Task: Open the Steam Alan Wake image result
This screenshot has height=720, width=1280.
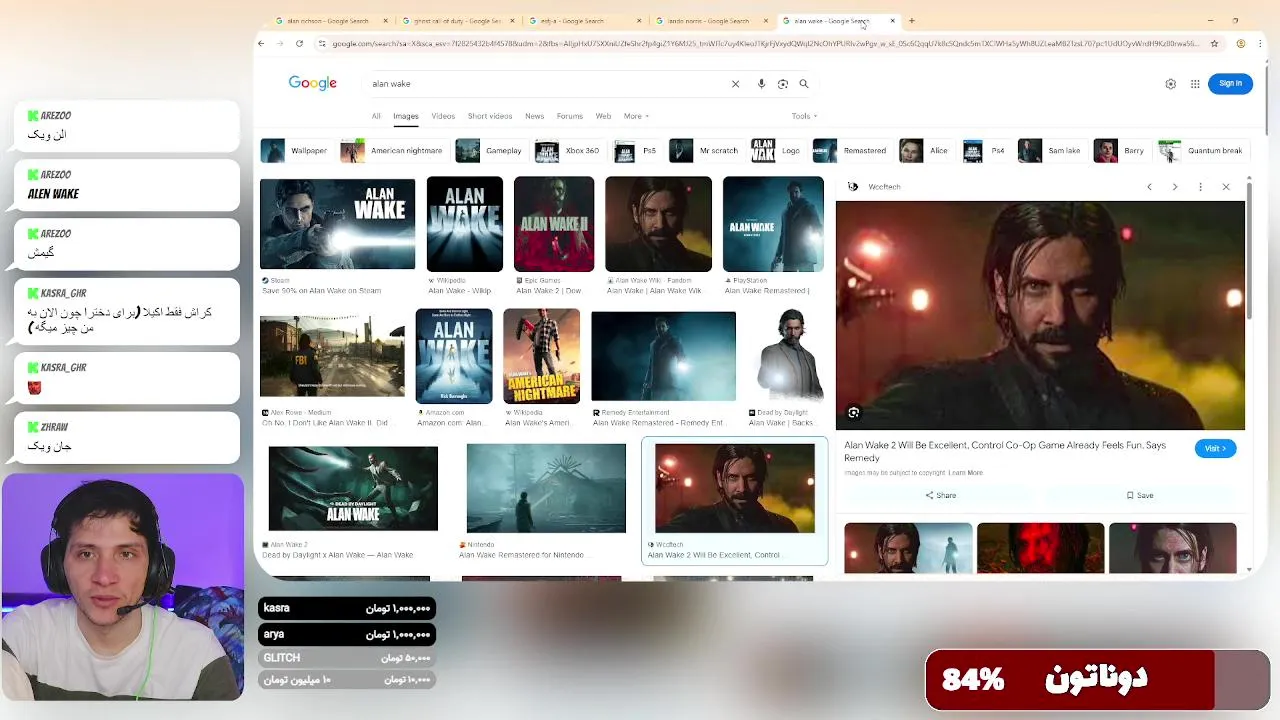Action: coord(337,224)
